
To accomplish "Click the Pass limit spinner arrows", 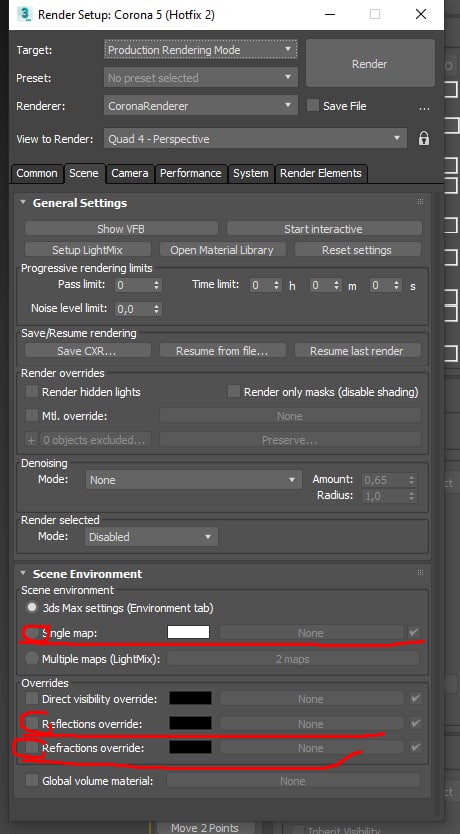I will [156, 285].
